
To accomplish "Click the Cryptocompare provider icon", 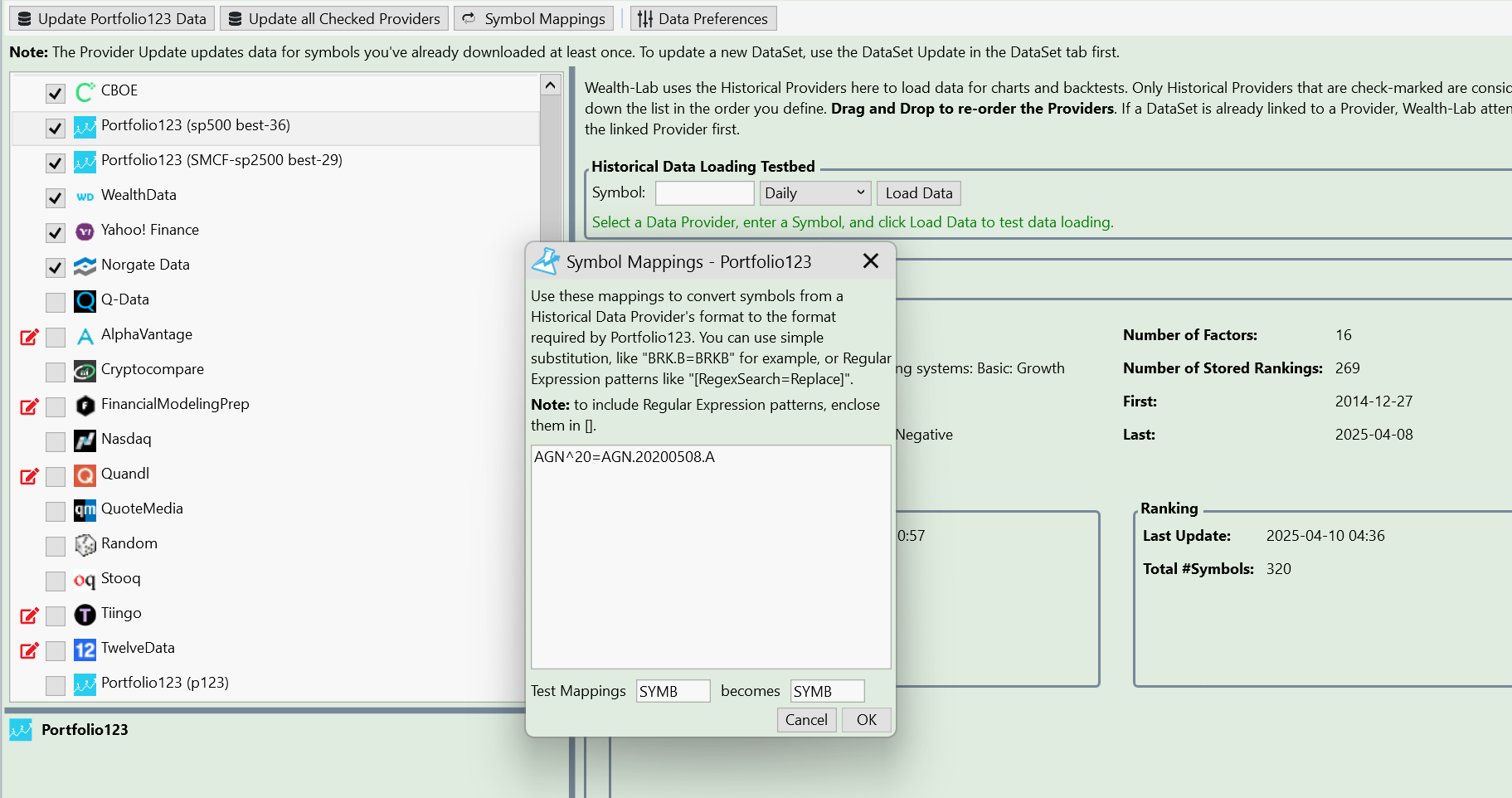I will (x=85, y=371).
